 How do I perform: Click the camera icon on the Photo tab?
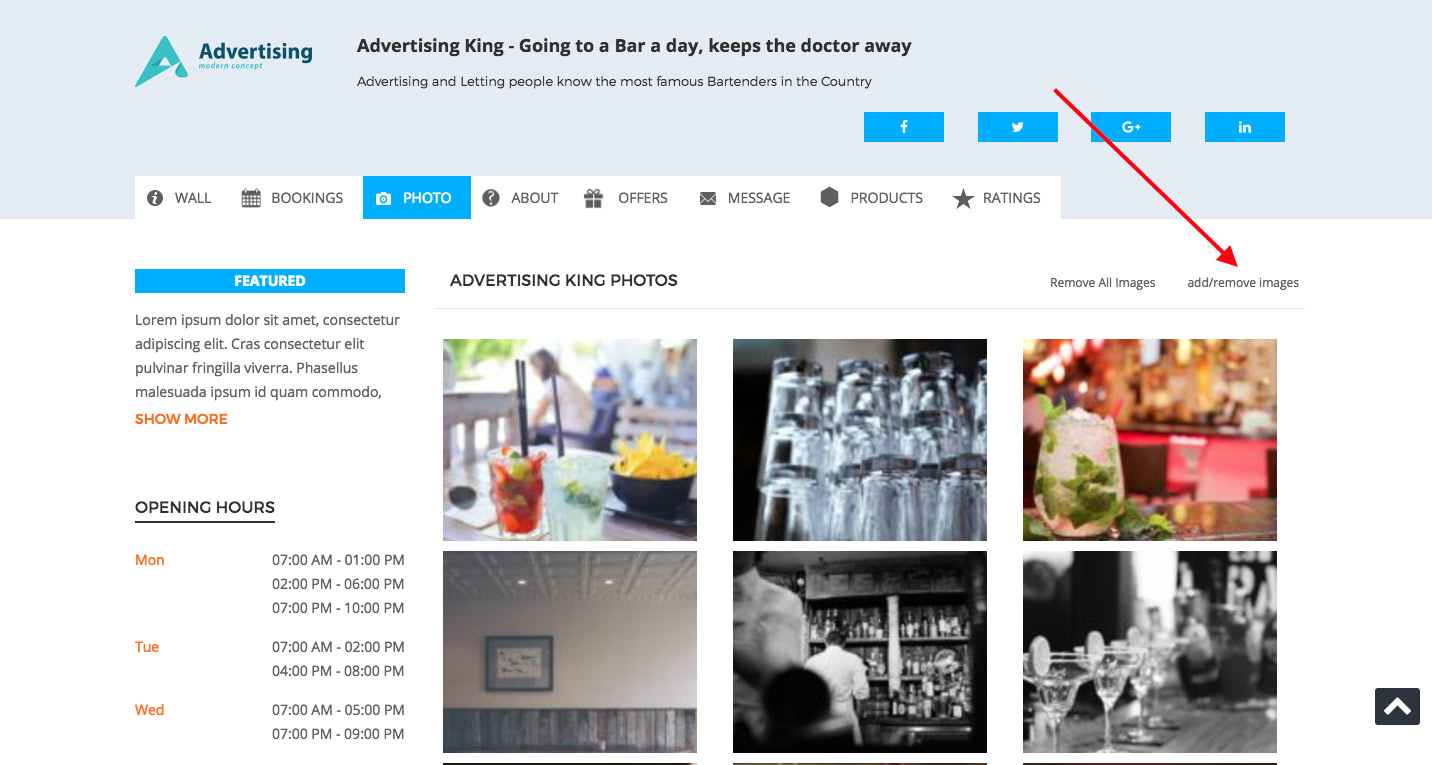coord(385,197)
